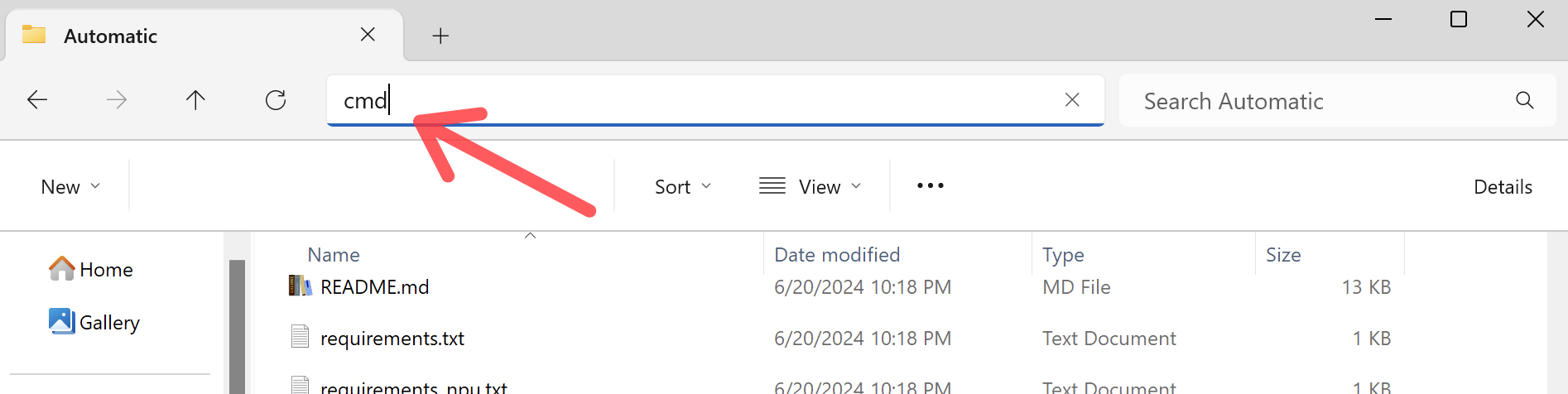Open the See more options menu

(x=930, y=186)
